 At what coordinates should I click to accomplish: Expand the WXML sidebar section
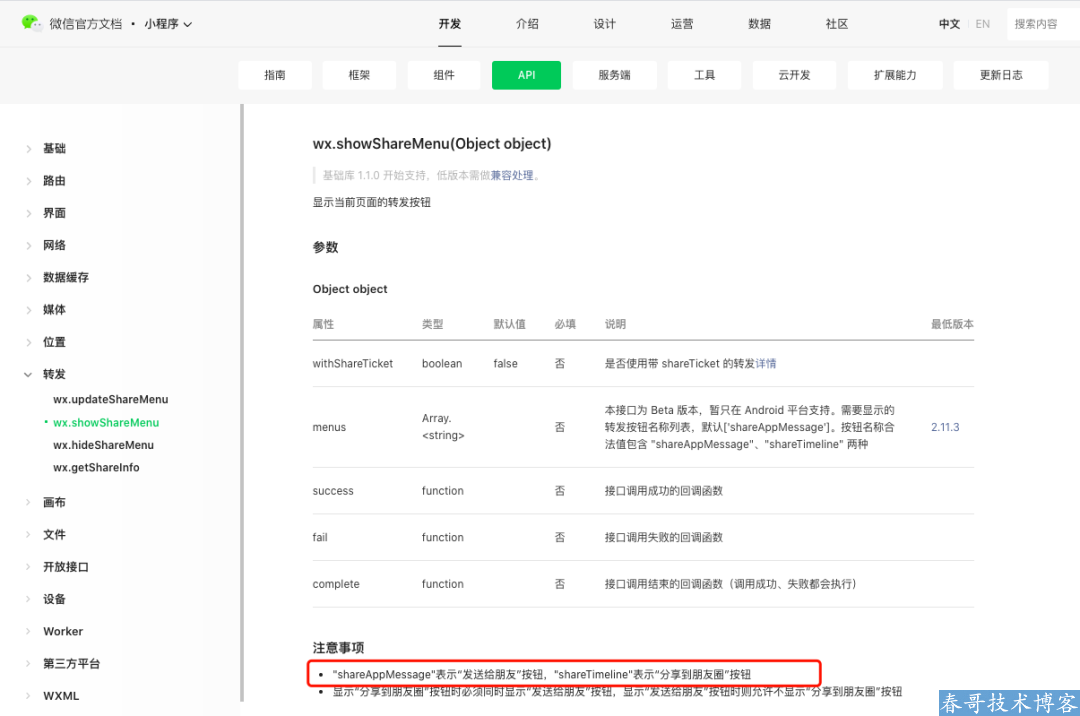(x=61, y=696)
